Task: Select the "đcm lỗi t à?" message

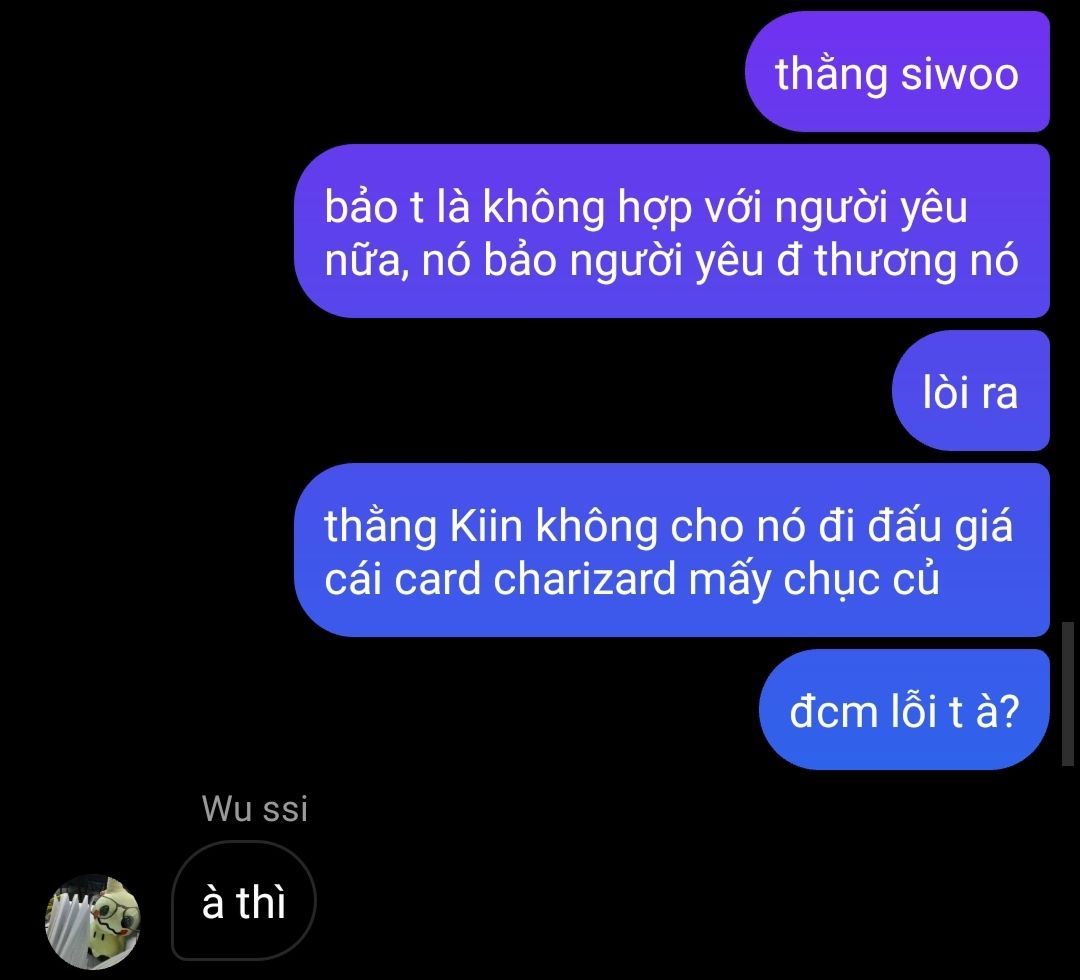Action: [904, 709]
